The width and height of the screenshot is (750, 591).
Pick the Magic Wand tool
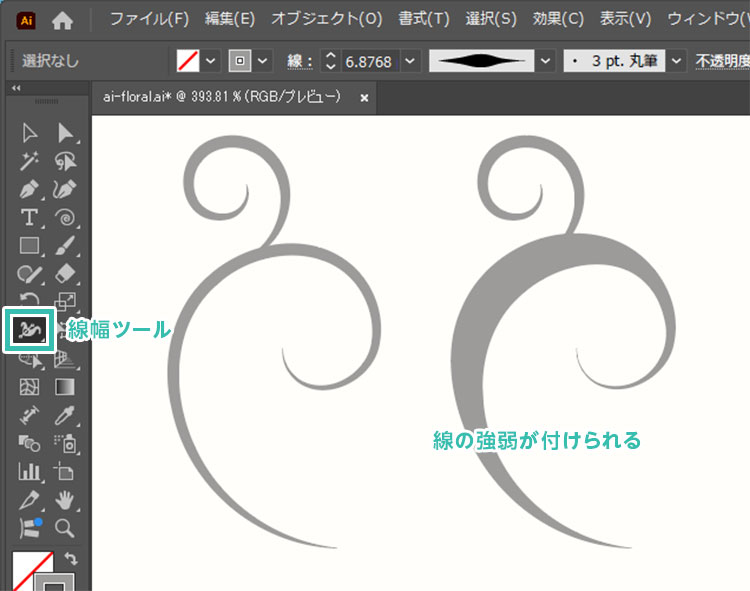(29, 161)
